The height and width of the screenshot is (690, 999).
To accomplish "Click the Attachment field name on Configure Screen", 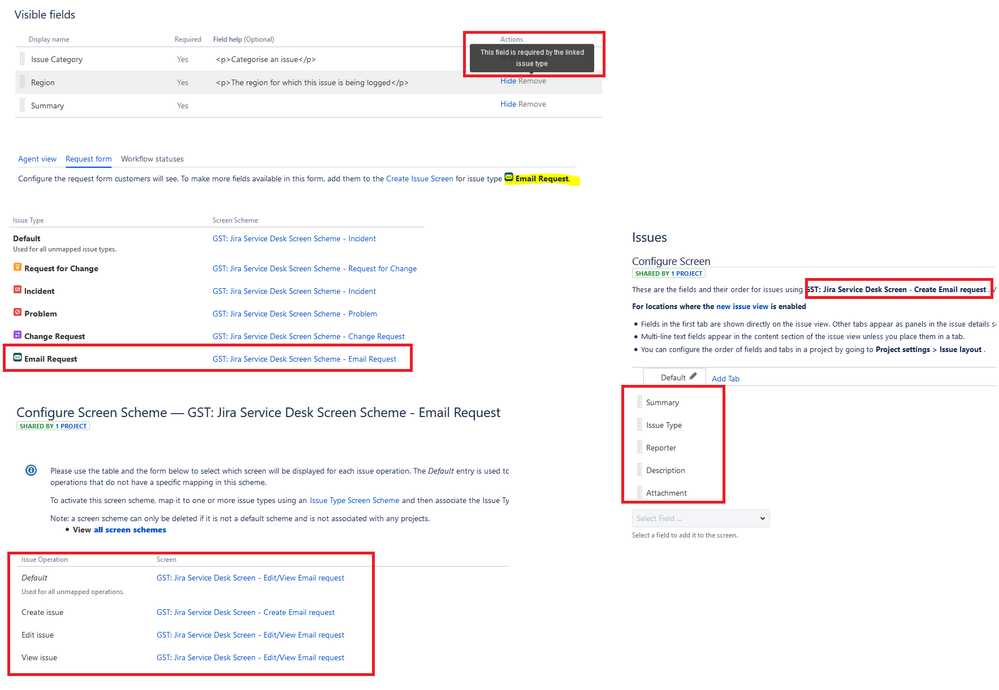I will coord(666,493).
